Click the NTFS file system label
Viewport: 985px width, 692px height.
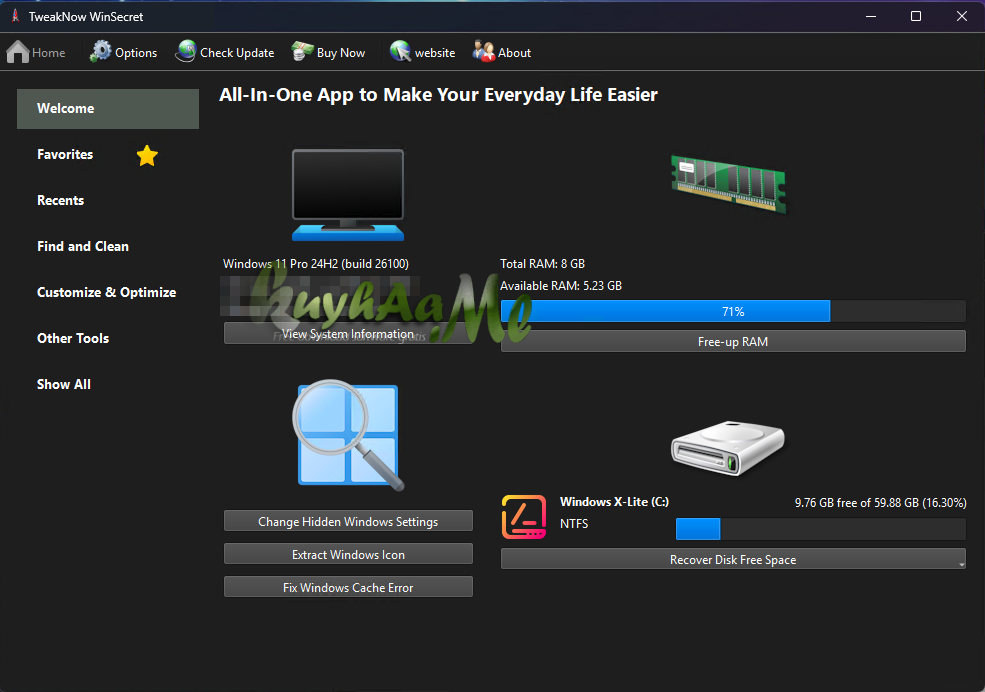pos(574,524)
